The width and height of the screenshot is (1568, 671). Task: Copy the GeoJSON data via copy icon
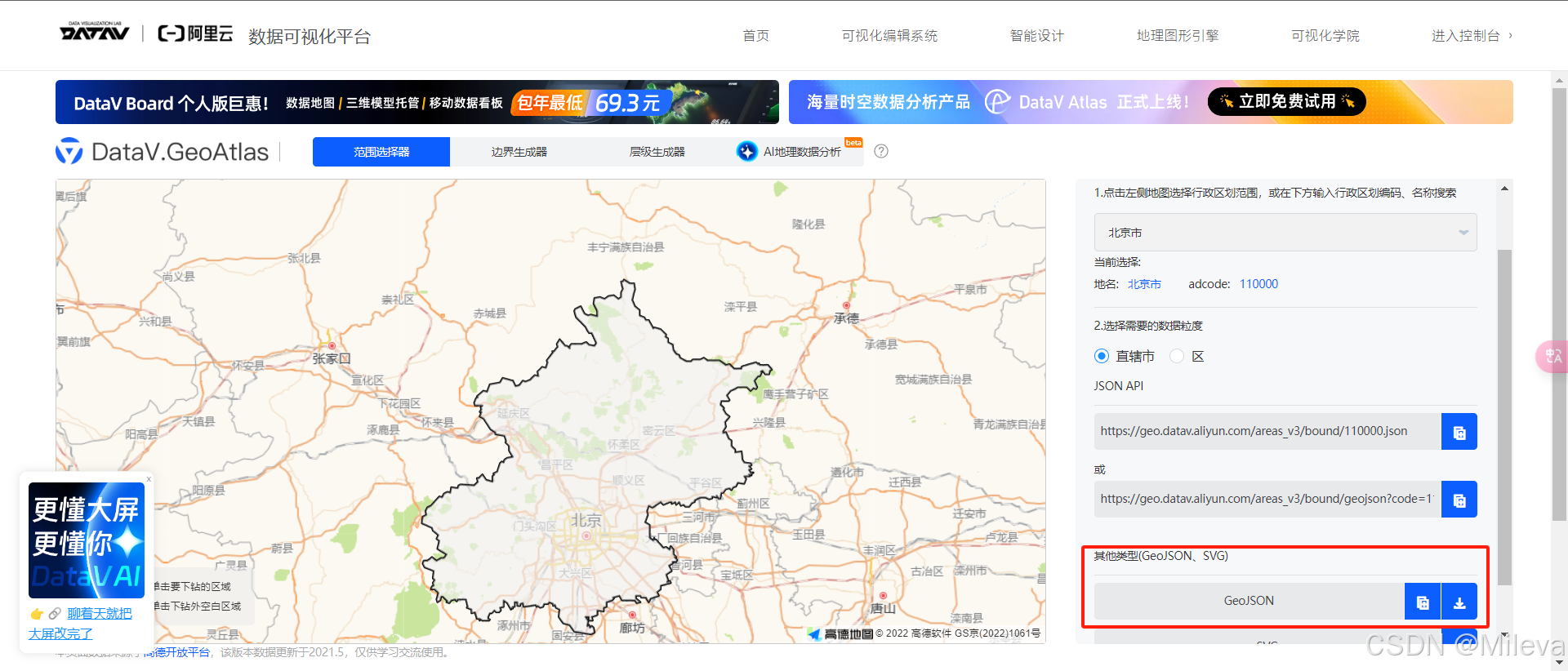pos(1423,602)
